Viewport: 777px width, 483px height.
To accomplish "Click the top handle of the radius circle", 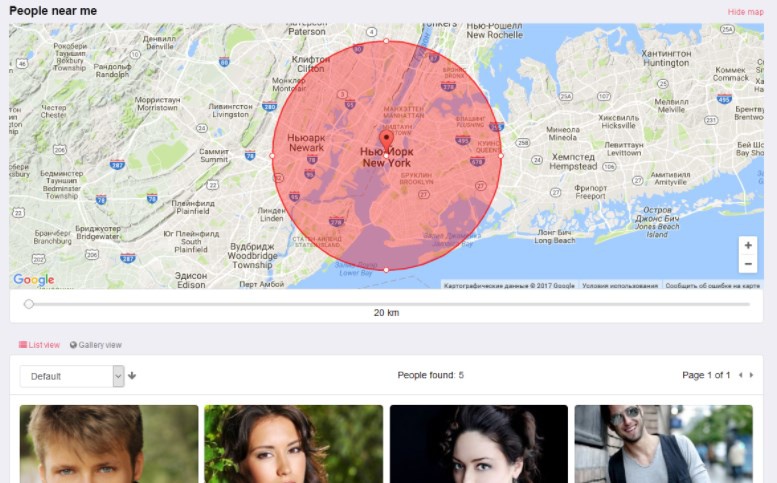I will coord(387,41).
